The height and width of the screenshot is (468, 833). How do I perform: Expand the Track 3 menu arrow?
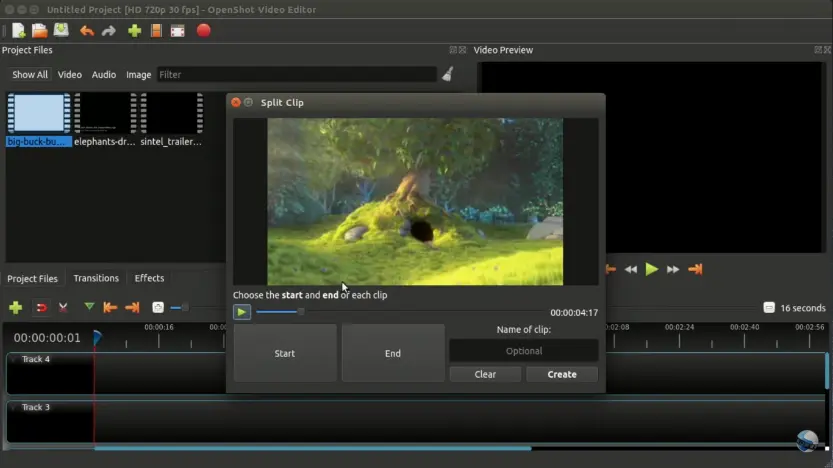(x=13, y=407)
